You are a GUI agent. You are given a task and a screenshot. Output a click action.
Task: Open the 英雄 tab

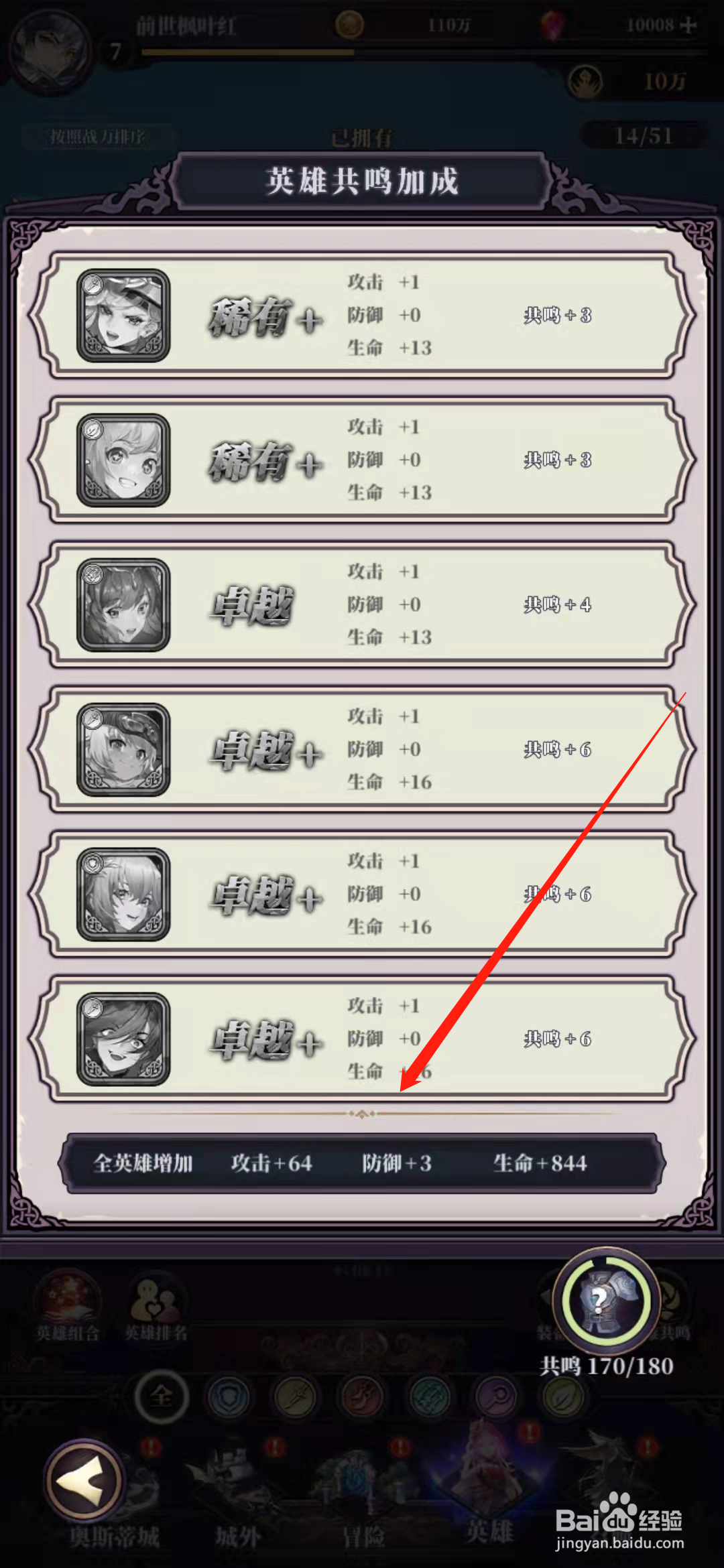tap(489, 1531)
